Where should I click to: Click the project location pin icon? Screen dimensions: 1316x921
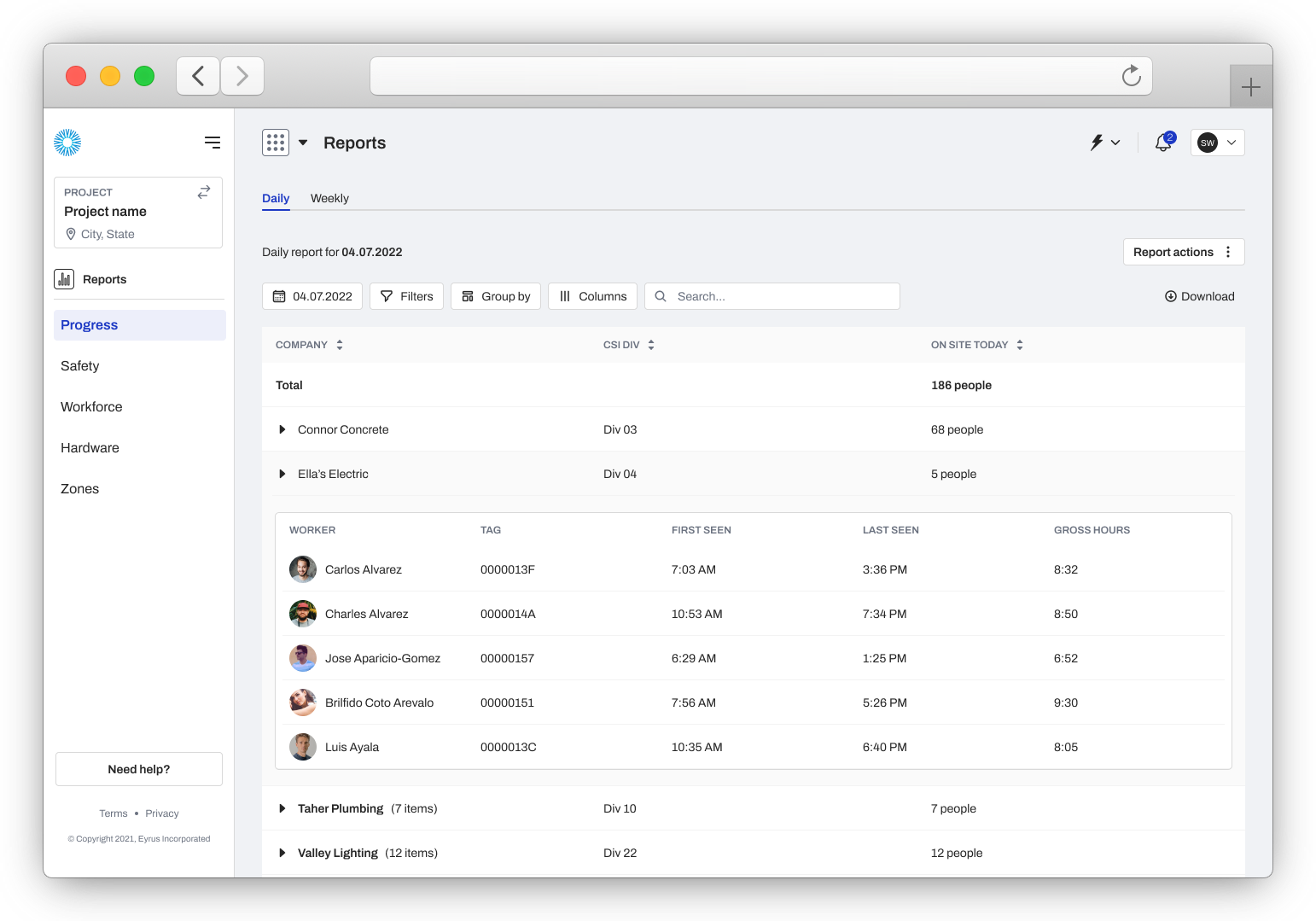click(x=72, y=234)
